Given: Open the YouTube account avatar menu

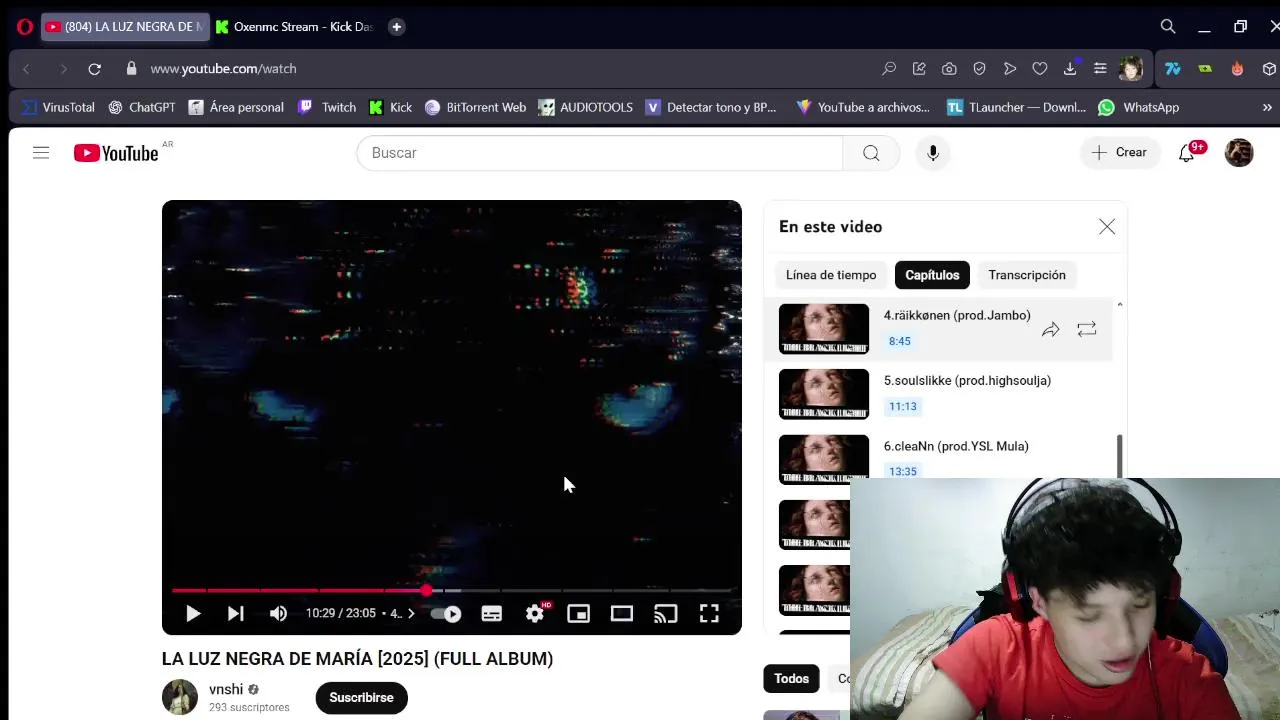Looking at the screenshot, I should pyautogui.click(x=1239, y=153).
